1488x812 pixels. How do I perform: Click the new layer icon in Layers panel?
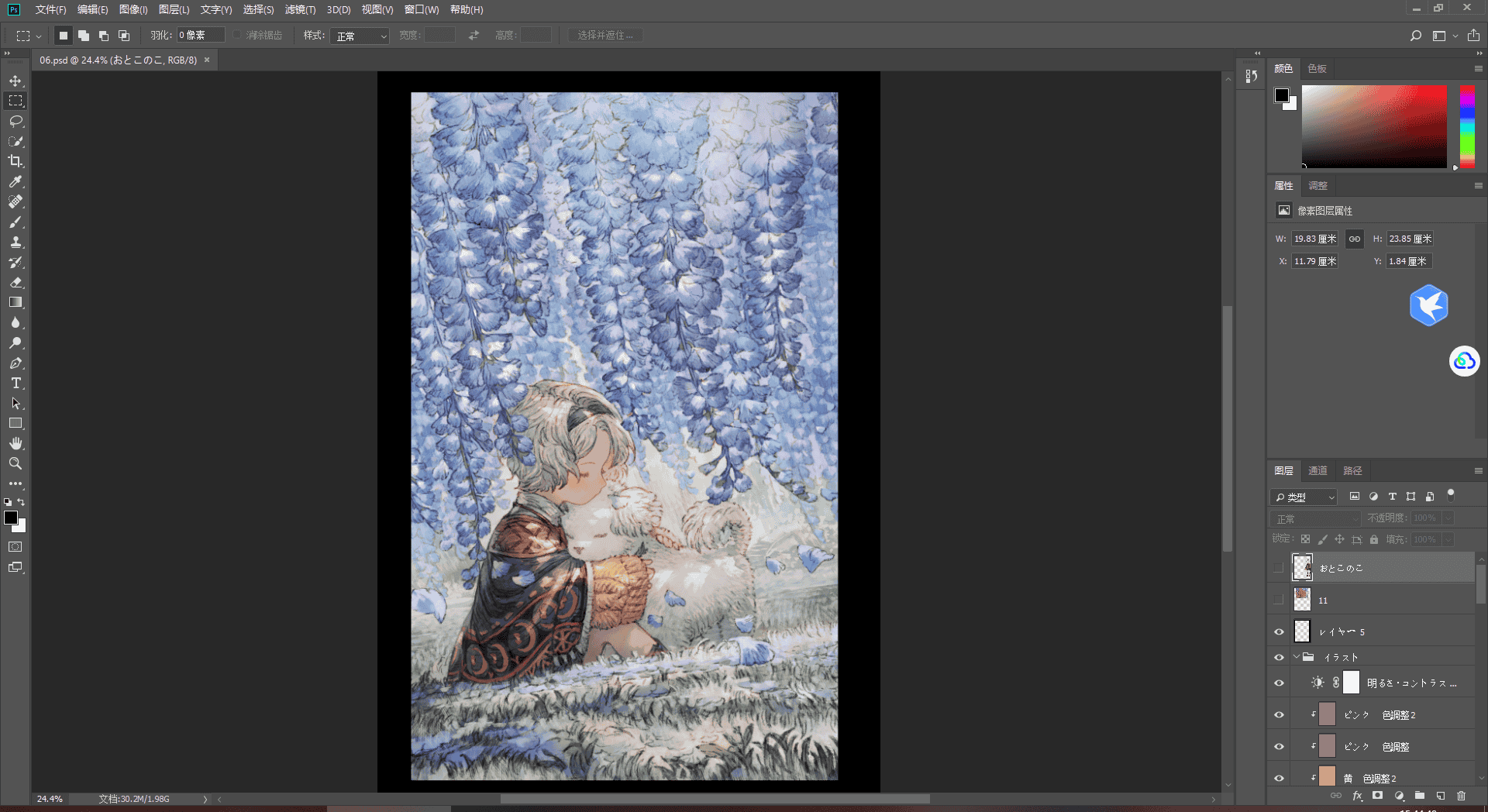point(1440,796)
